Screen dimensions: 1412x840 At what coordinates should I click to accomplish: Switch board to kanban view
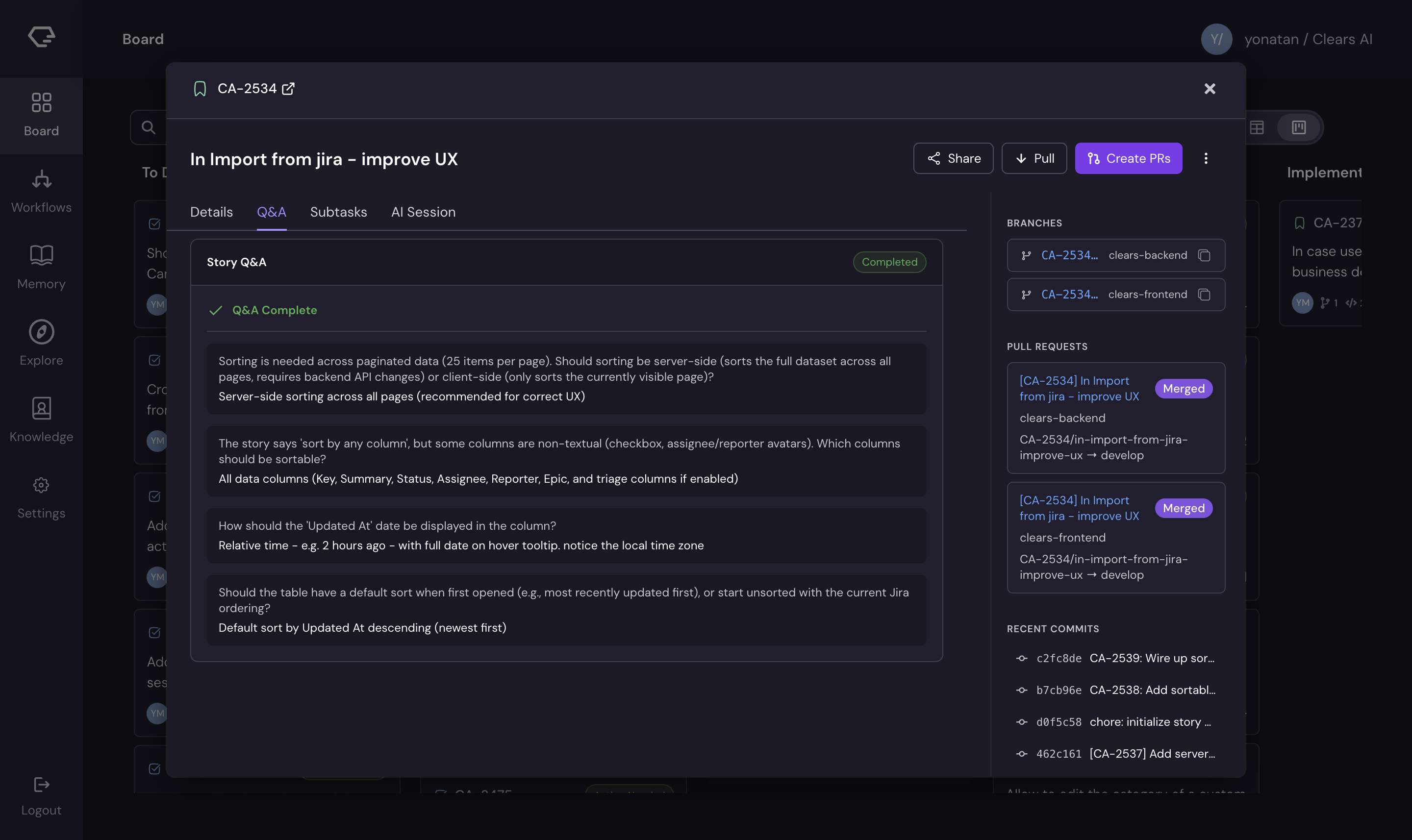point(1299,127)
